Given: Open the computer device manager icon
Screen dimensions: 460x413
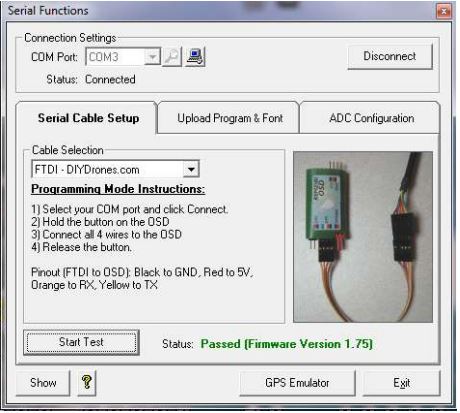Looking at the screenshot, I should click(x=195, y=57).
